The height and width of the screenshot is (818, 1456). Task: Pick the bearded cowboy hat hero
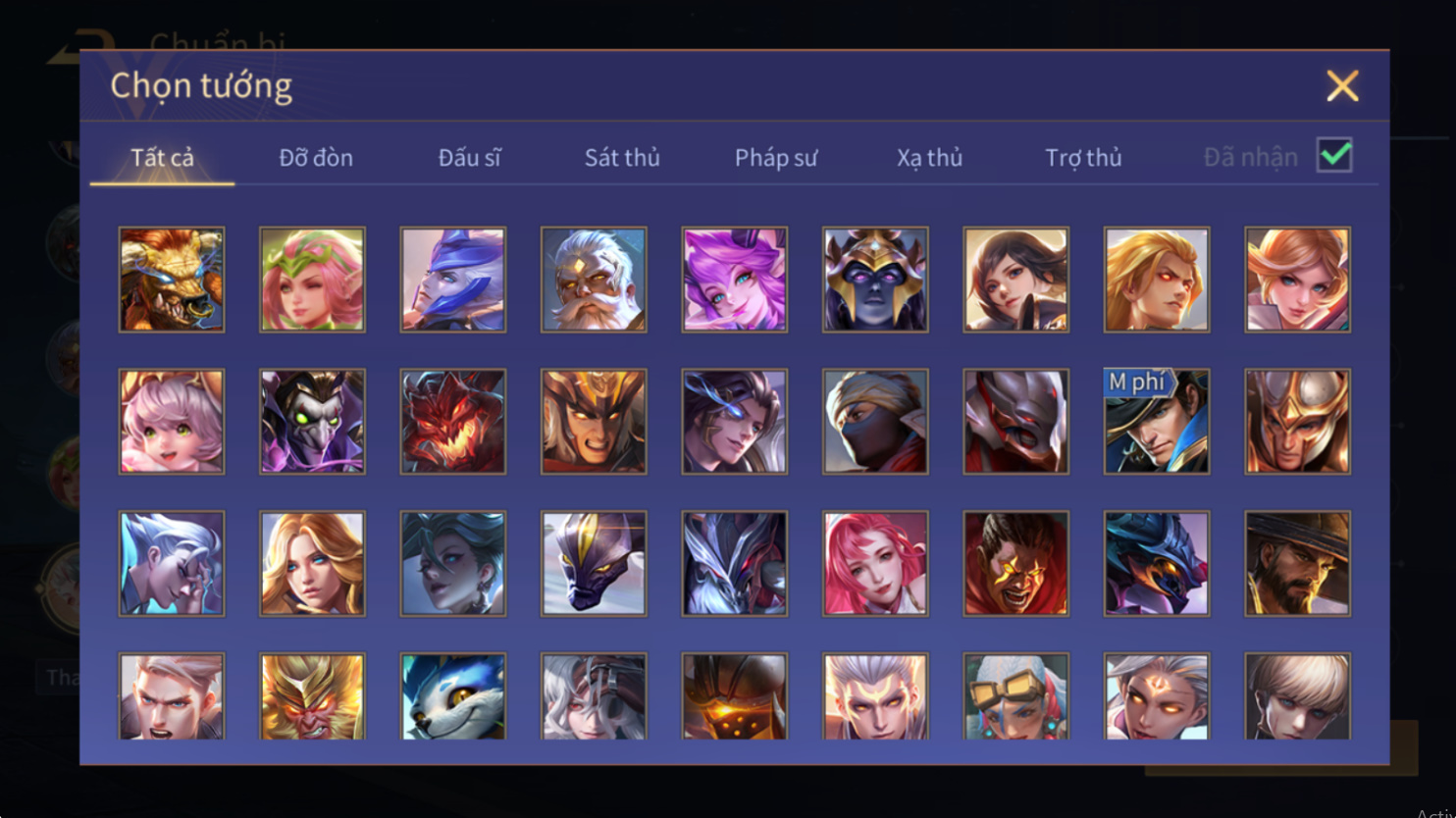tap(1298, 564)
